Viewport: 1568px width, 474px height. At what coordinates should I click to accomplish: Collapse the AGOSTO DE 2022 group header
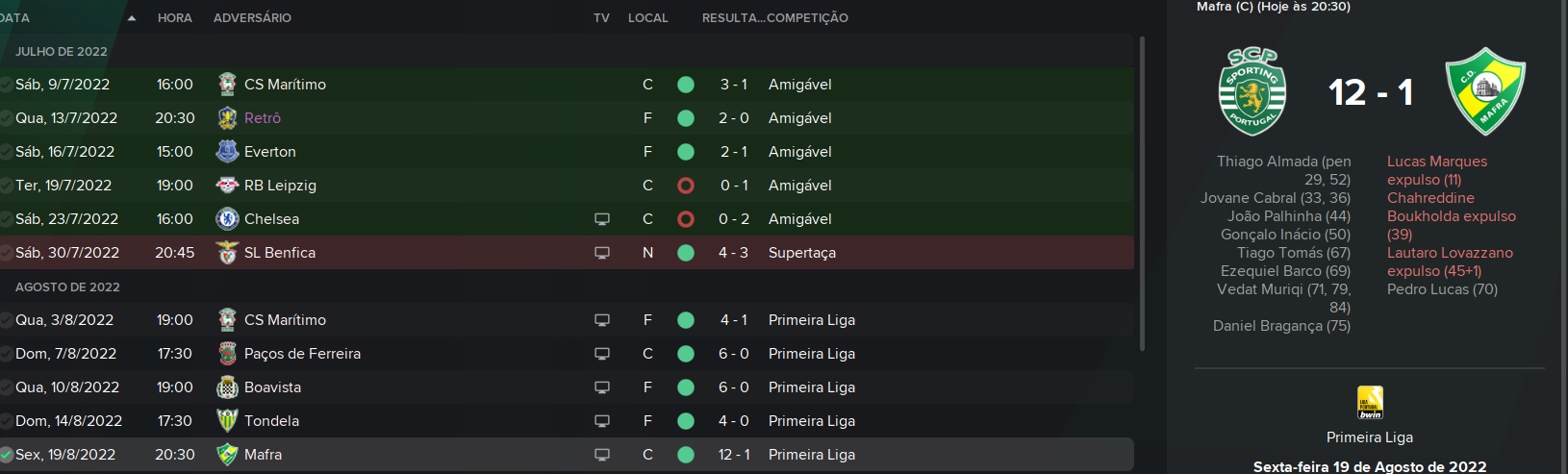(67, 287)
